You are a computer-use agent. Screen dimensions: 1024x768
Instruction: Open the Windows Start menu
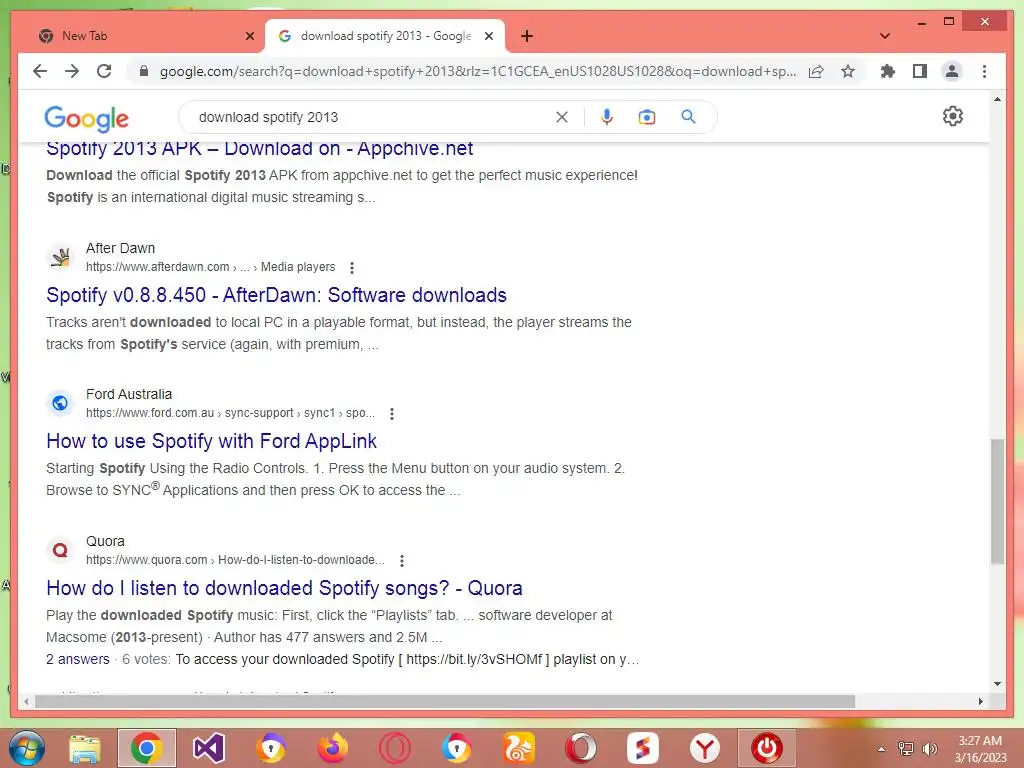pos(27,748)
